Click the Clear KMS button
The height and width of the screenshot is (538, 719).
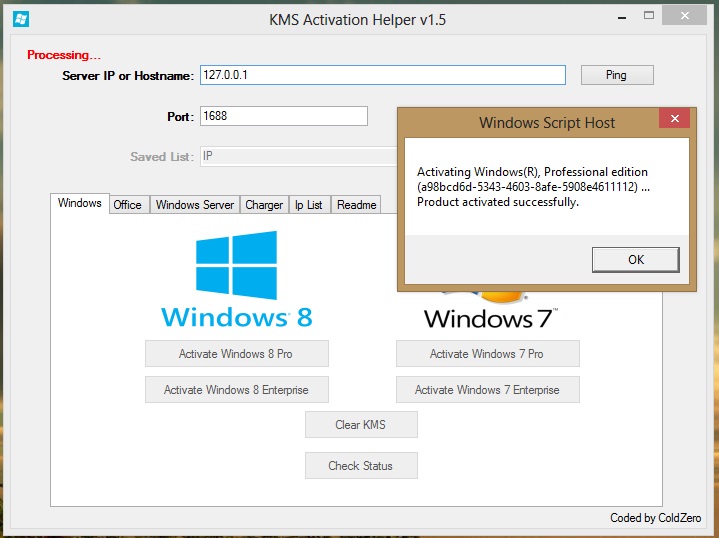tap(361, 425)
